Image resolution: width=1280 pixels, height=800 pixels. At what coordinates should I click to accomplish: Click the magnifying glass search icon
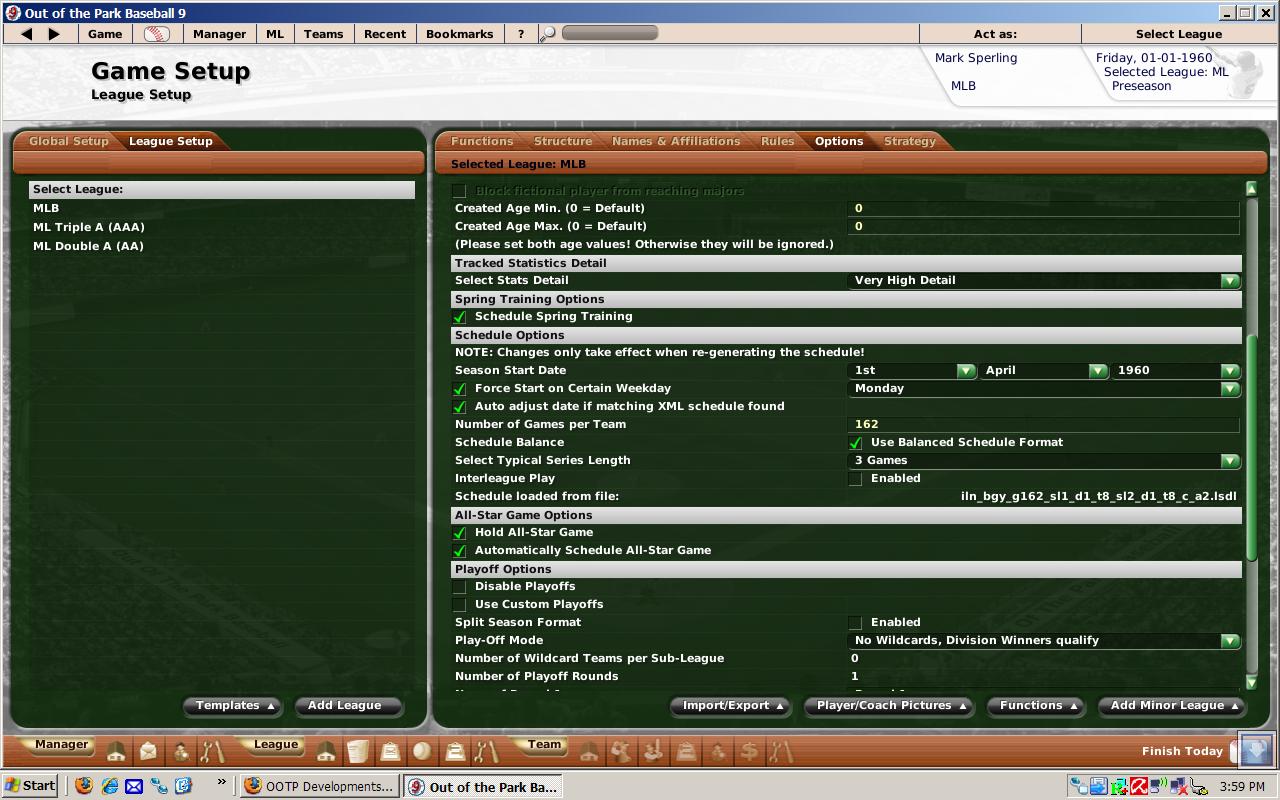[547, 34]
